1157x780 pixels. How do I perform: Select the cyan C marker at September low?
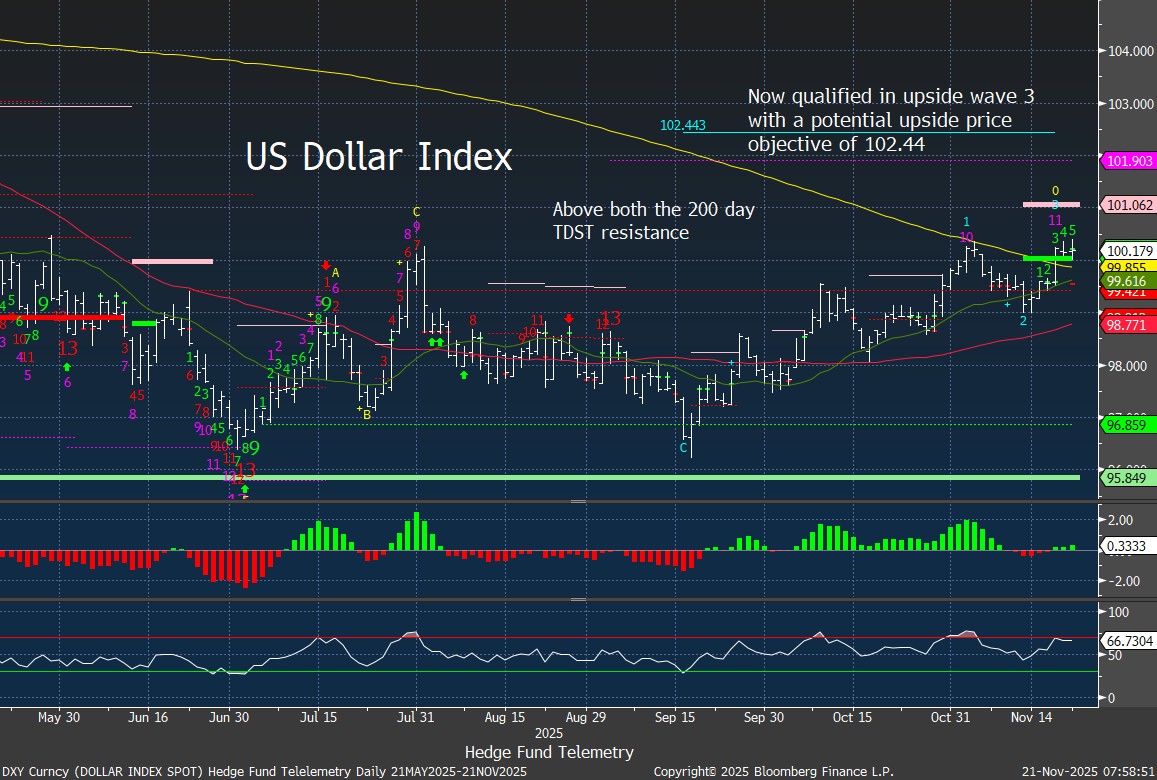(684, 448)
